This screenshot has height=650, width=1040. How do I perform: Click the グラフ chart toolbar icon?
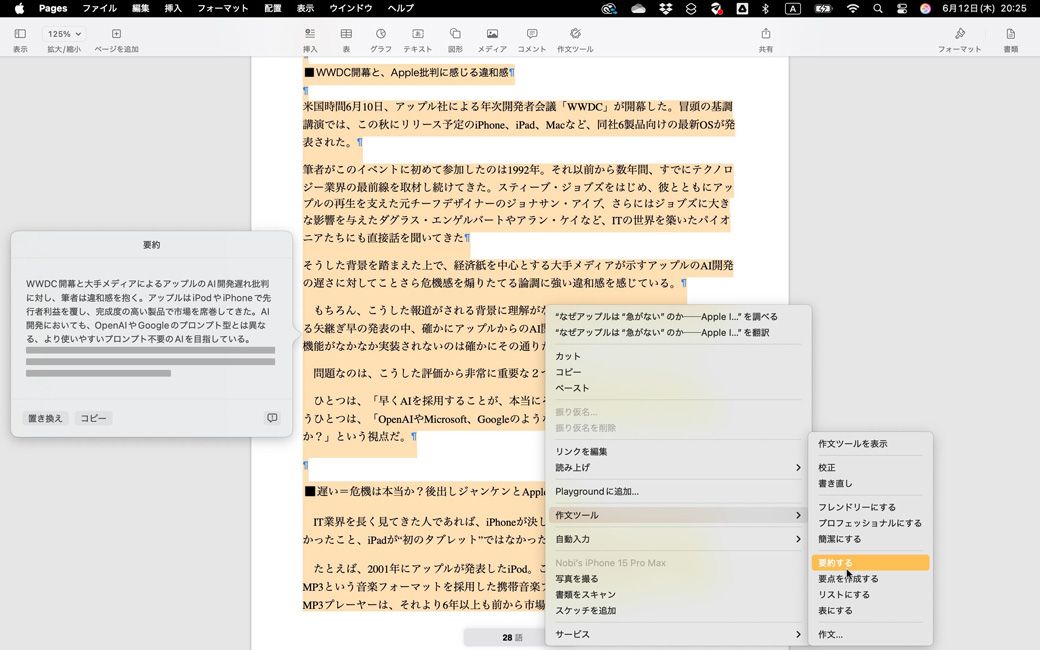coord(381,34)
